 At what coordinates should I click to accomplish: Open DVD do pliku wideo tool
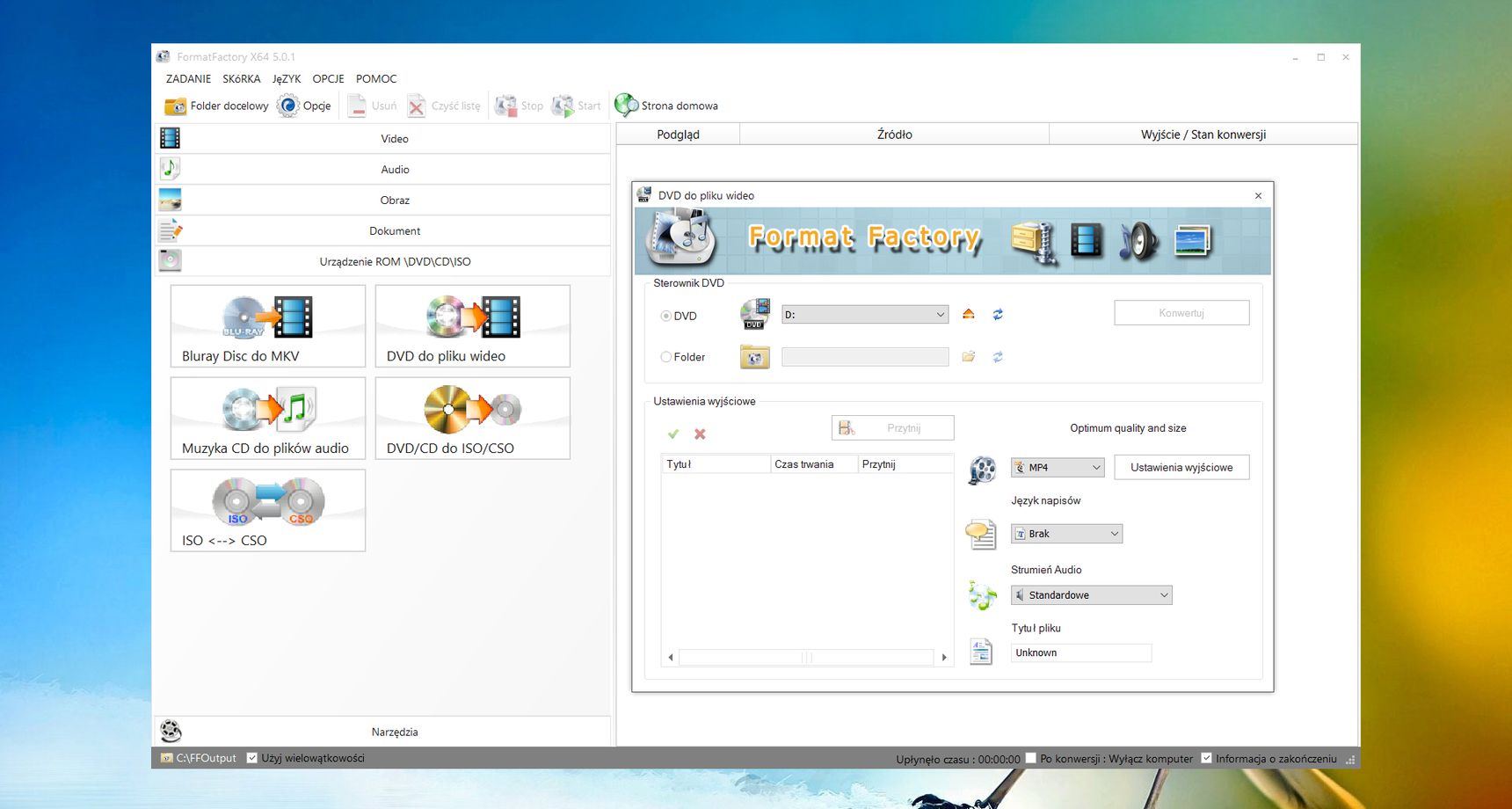coord(473,325)
